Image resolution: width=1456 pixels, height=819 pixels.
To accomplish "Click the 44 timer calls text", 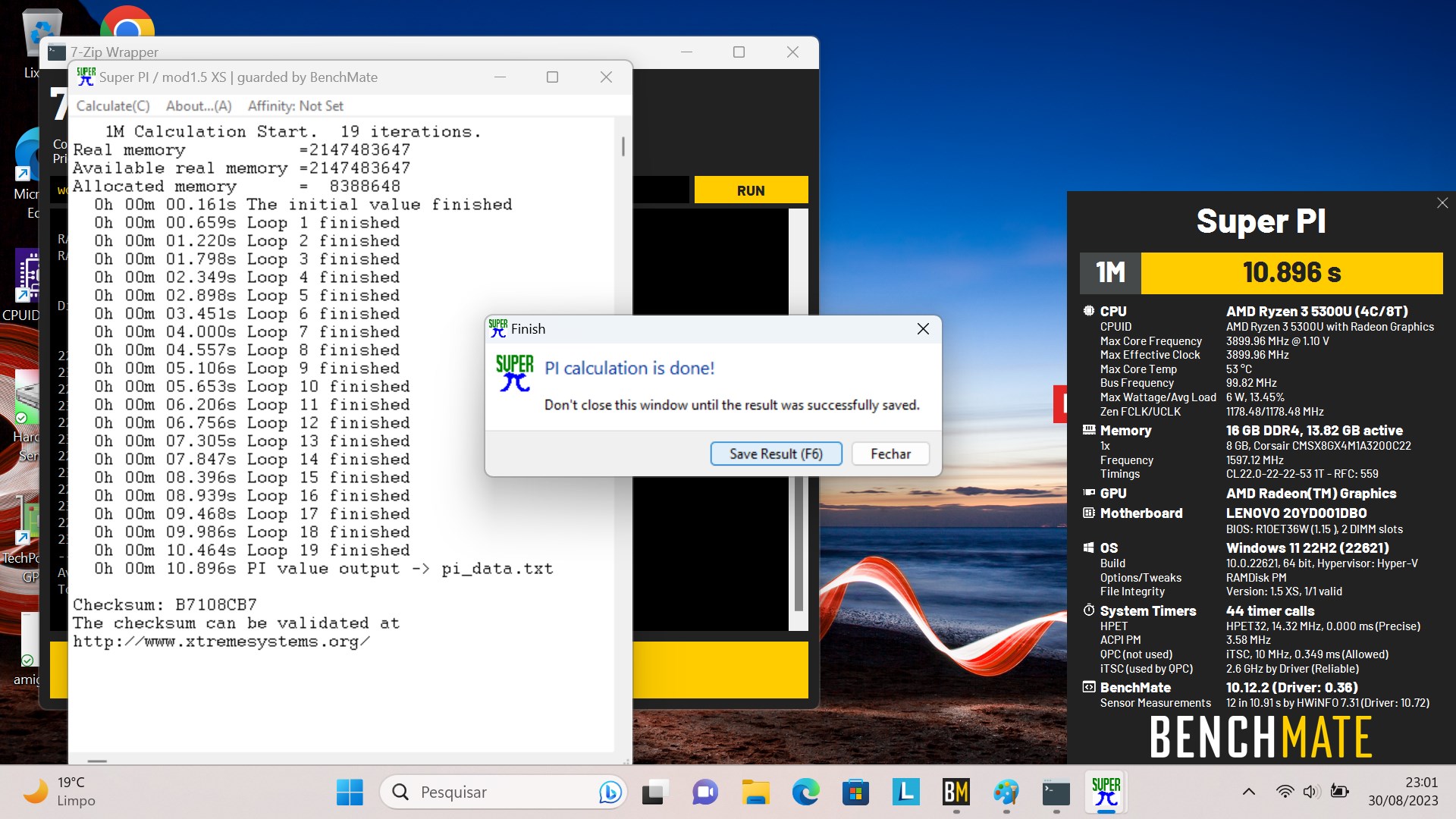I will (x=1270, y=610).
